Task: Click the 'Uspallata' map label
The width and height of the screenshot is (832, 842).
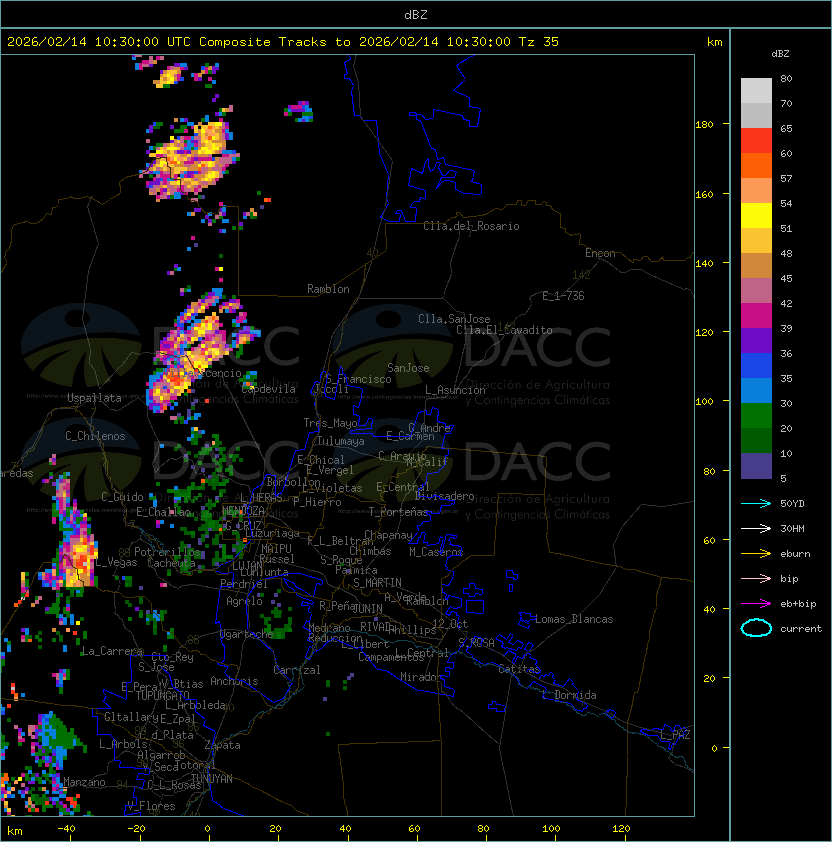Action: click(x=94, y=398)
